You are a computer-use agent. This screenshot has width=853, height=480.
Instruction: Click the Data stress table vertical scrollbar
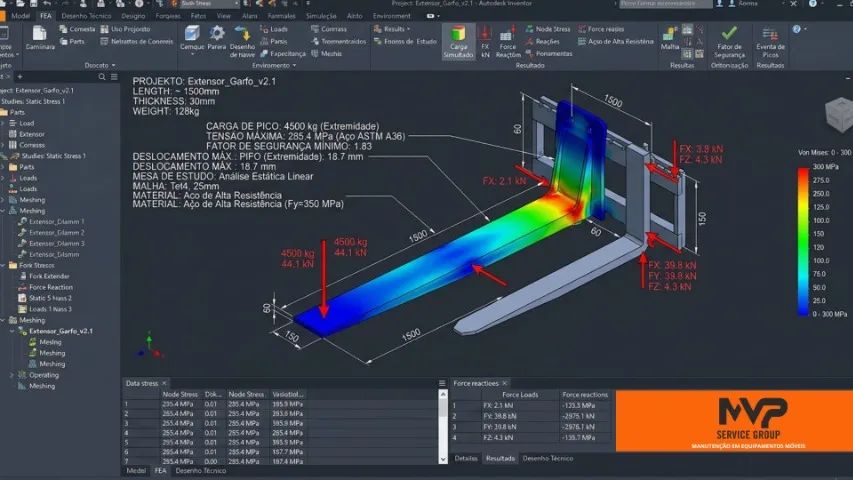coord(443,425)
